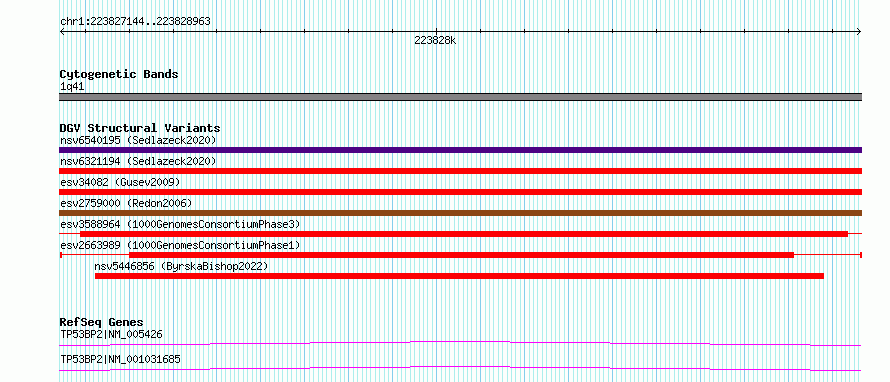Click the gray 1q41 cytogenetic band bar
This screenshot has width=890, height=382.
point(460,97)
